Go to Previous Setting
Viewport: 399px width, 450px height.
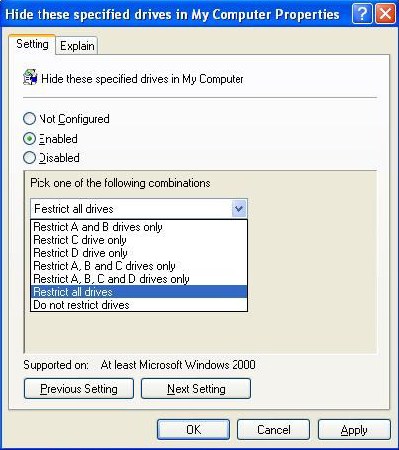coord(79,389)
